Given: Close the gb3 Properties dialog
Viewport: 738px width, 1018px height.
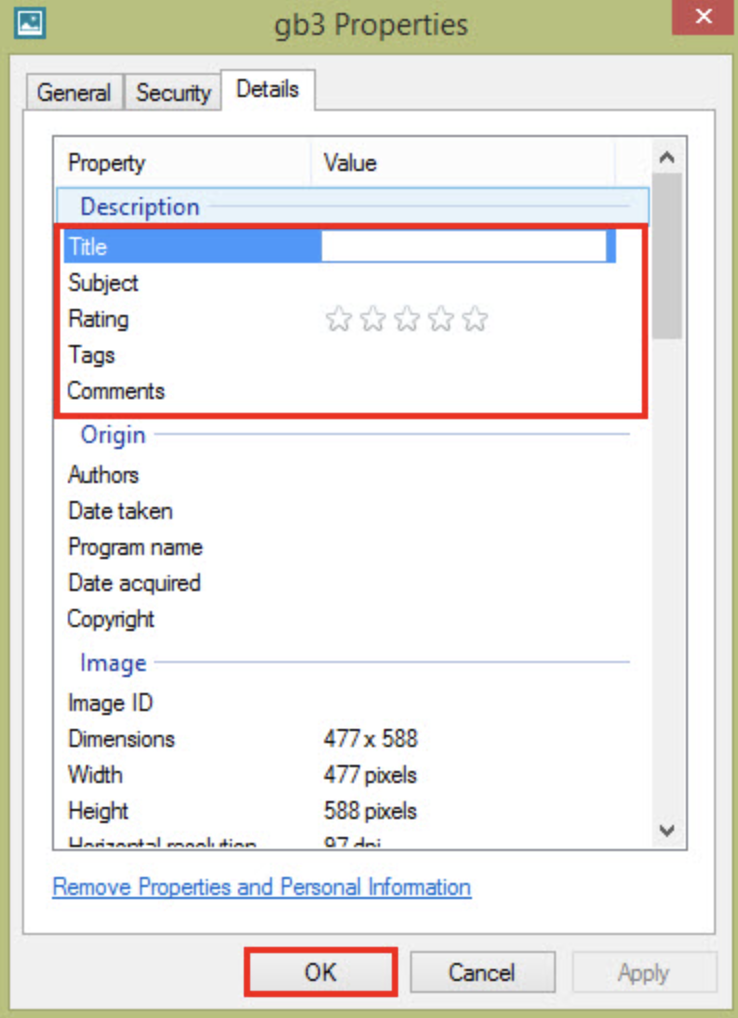Looking at the screenshot, I should pyautogui.click(x=702, y=17).
